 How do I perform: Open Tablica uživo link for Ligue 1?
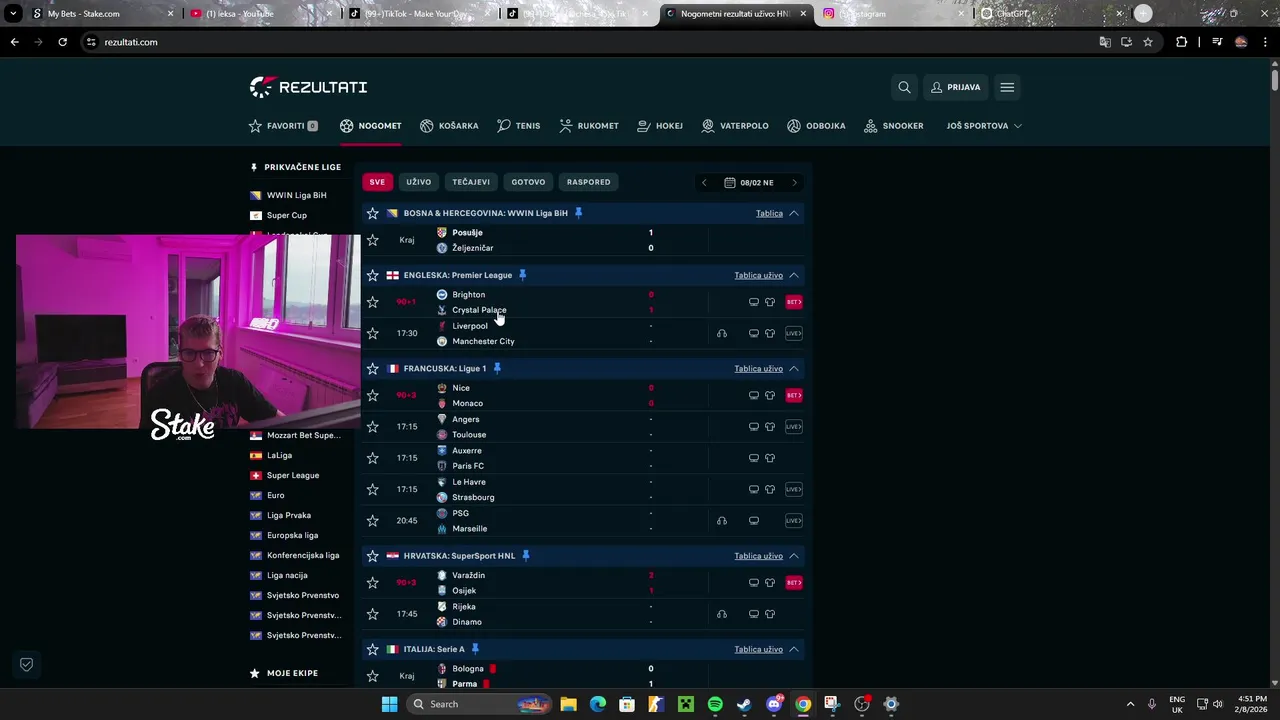pyautogui.click(x=758, y=368)
